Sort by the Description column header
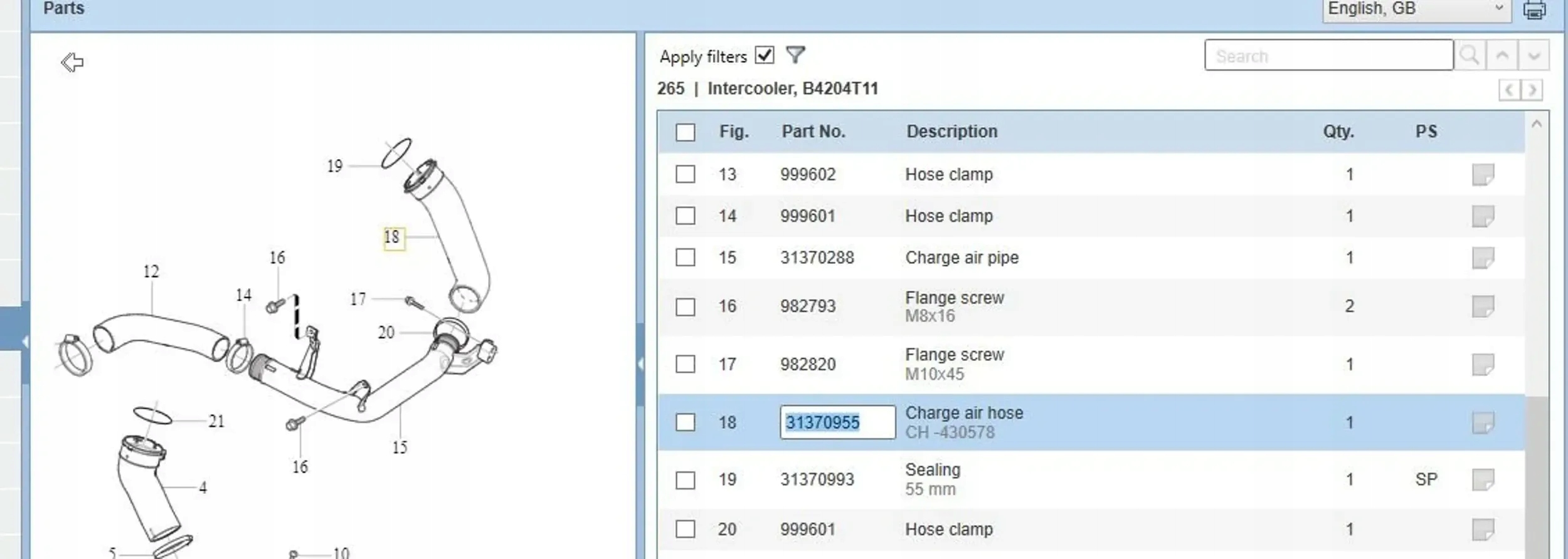The height and width of the screenshot is (559, 1568). 952,132
